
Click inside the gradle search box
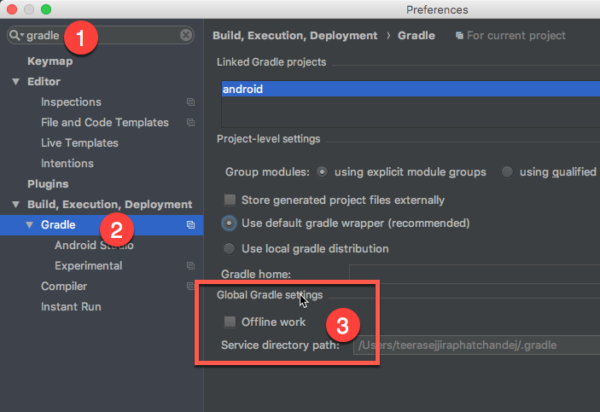click(x=101, y=35)
